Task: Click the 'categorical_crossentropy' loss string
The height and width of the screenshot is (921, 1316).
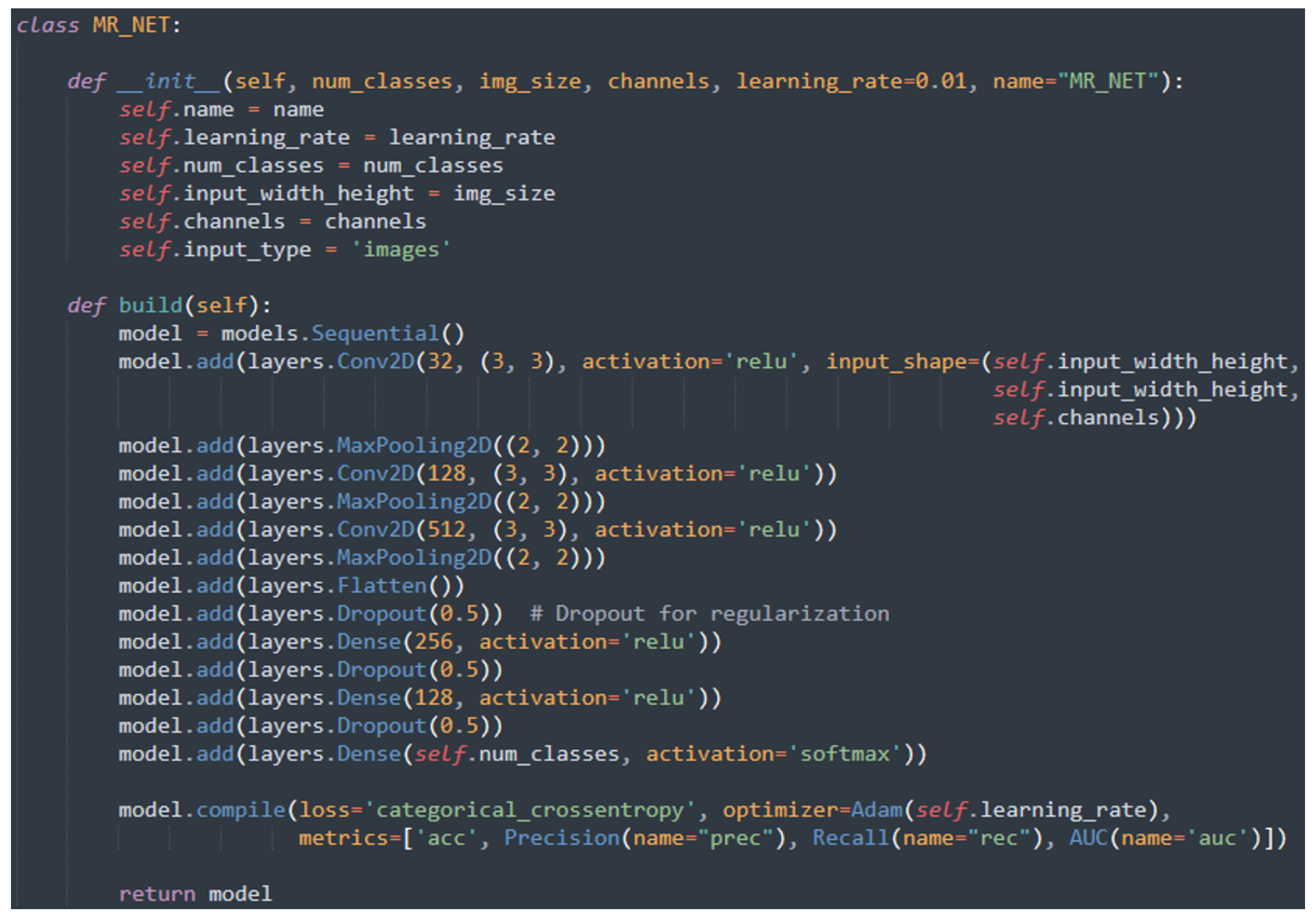Action: pos(530,810)
